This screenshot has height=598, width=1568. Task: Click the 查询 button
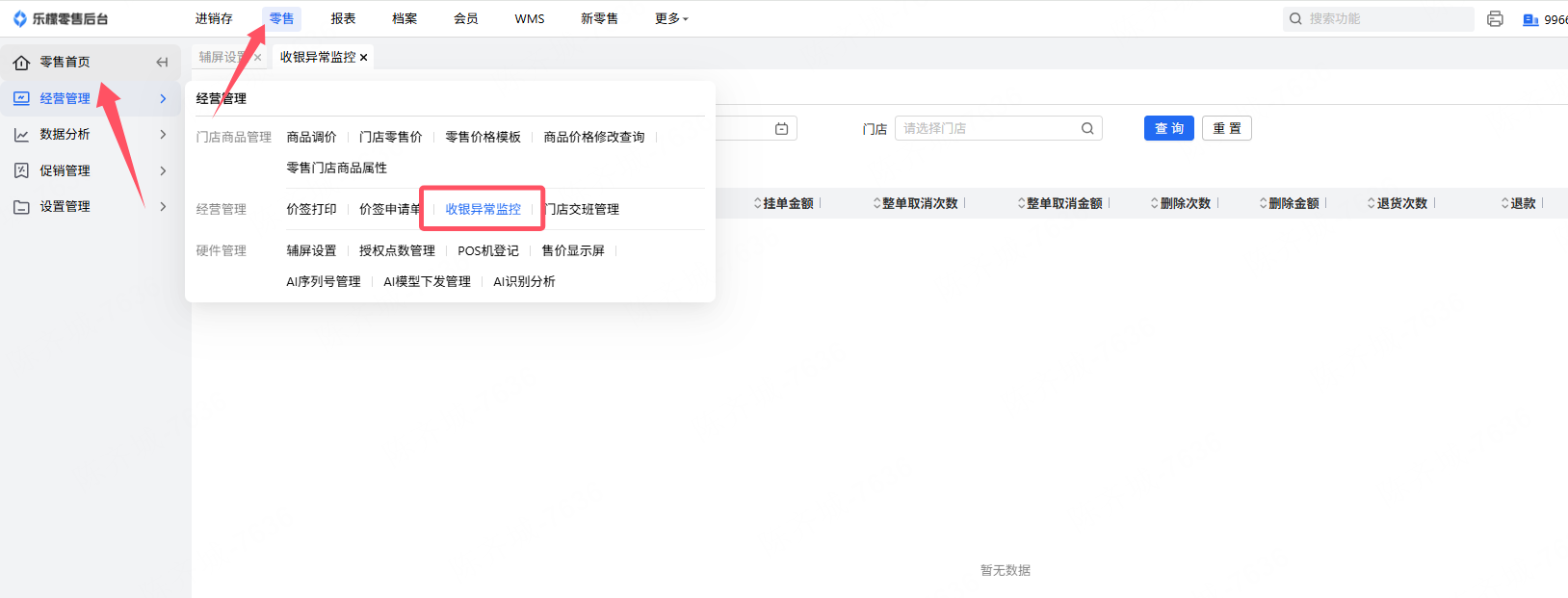[x=1169, y=128]
